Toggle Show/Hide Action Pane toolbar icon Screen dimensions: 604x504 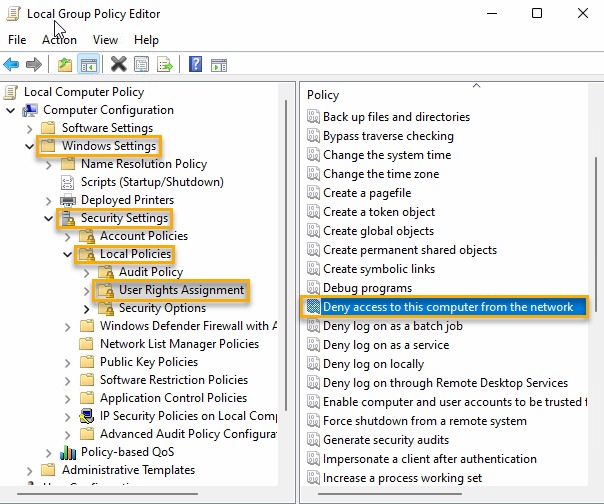click(x=219, y=65)
